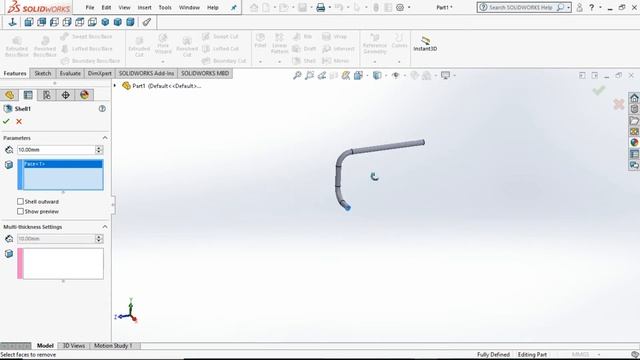Cancel feature via graphics-area red X
The image size is (640, 360).
pos(618,104)
